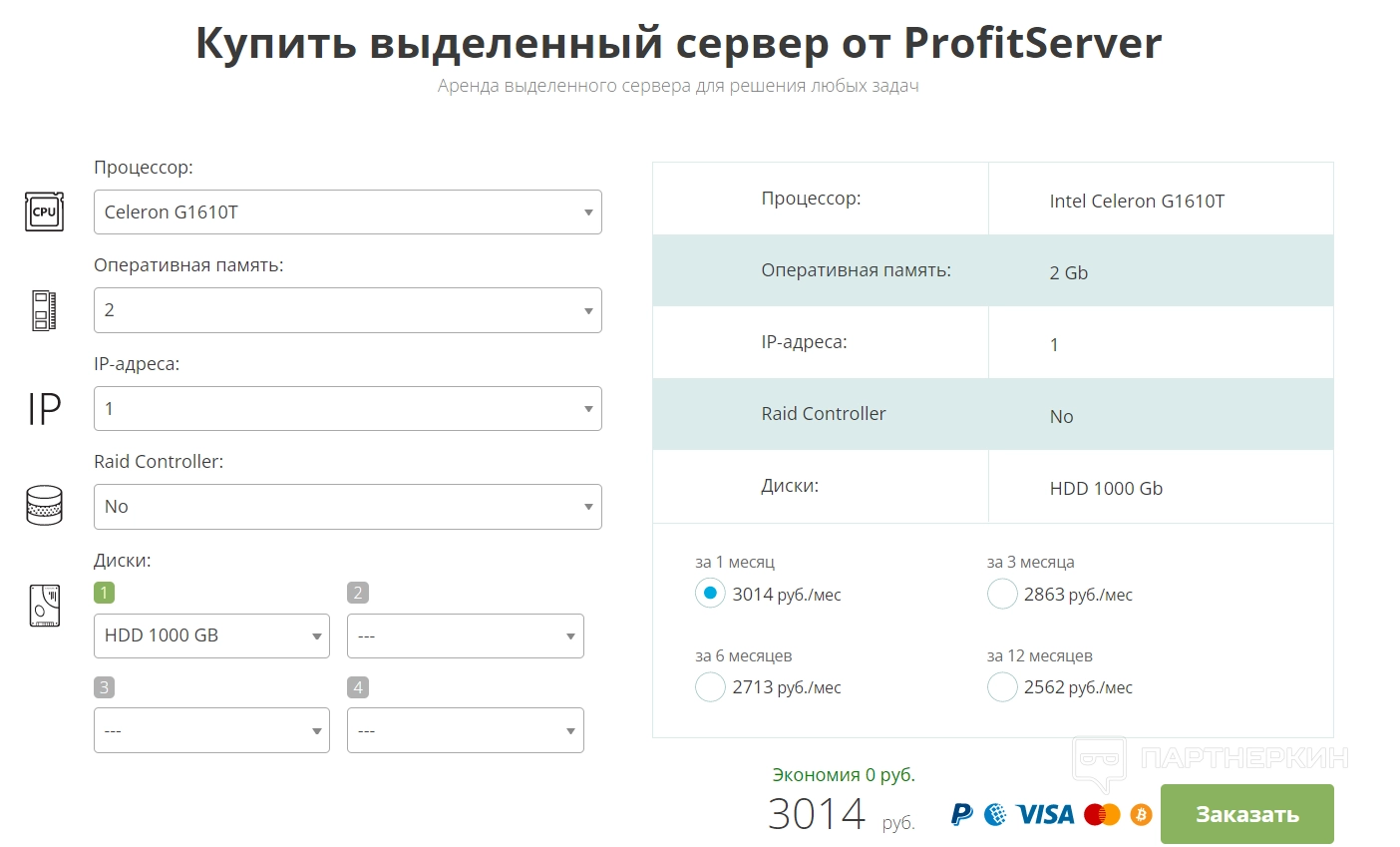This screenshot has height=847, width=1400.
Task: Open the Celeron G1610T processor dropdown
Action: pos(347,212)
